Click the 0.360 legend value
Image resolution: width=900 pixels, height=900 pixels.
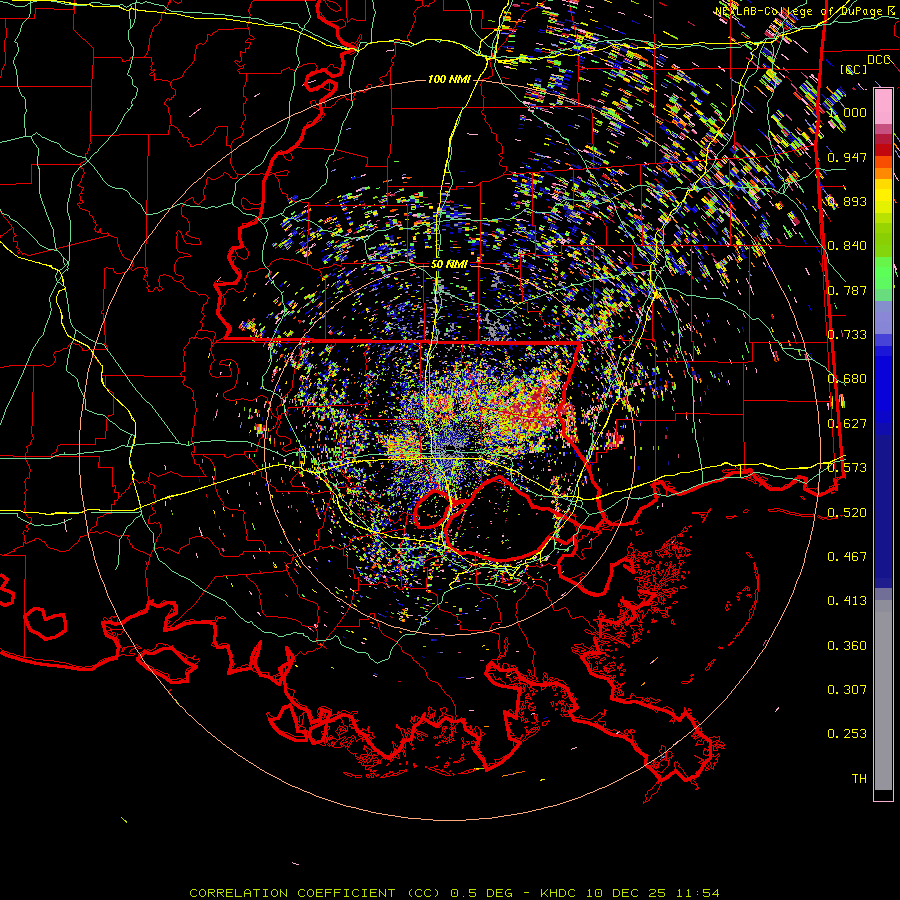point(847,646)
